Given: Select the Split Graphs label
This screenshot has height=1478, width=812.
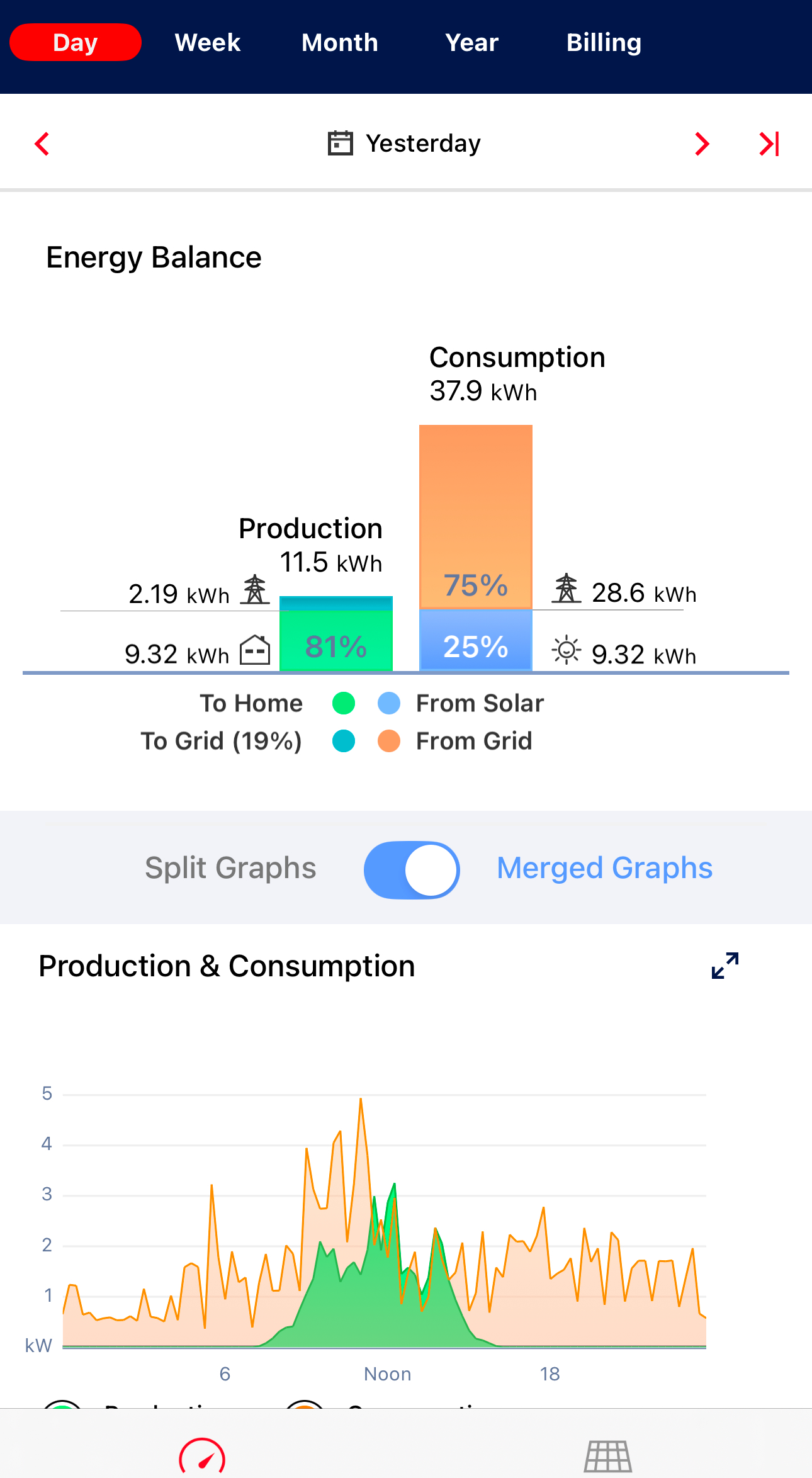Looking at the screenshot, I should coord(230,868).
